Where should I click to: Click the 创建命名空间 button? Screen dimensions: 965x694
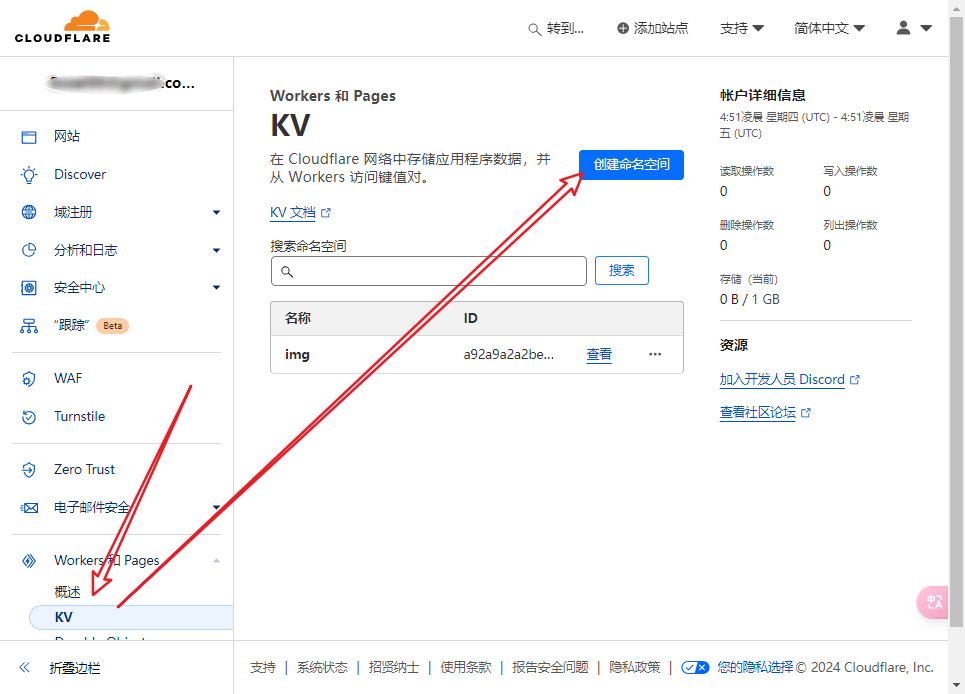(x=631, y=165)
